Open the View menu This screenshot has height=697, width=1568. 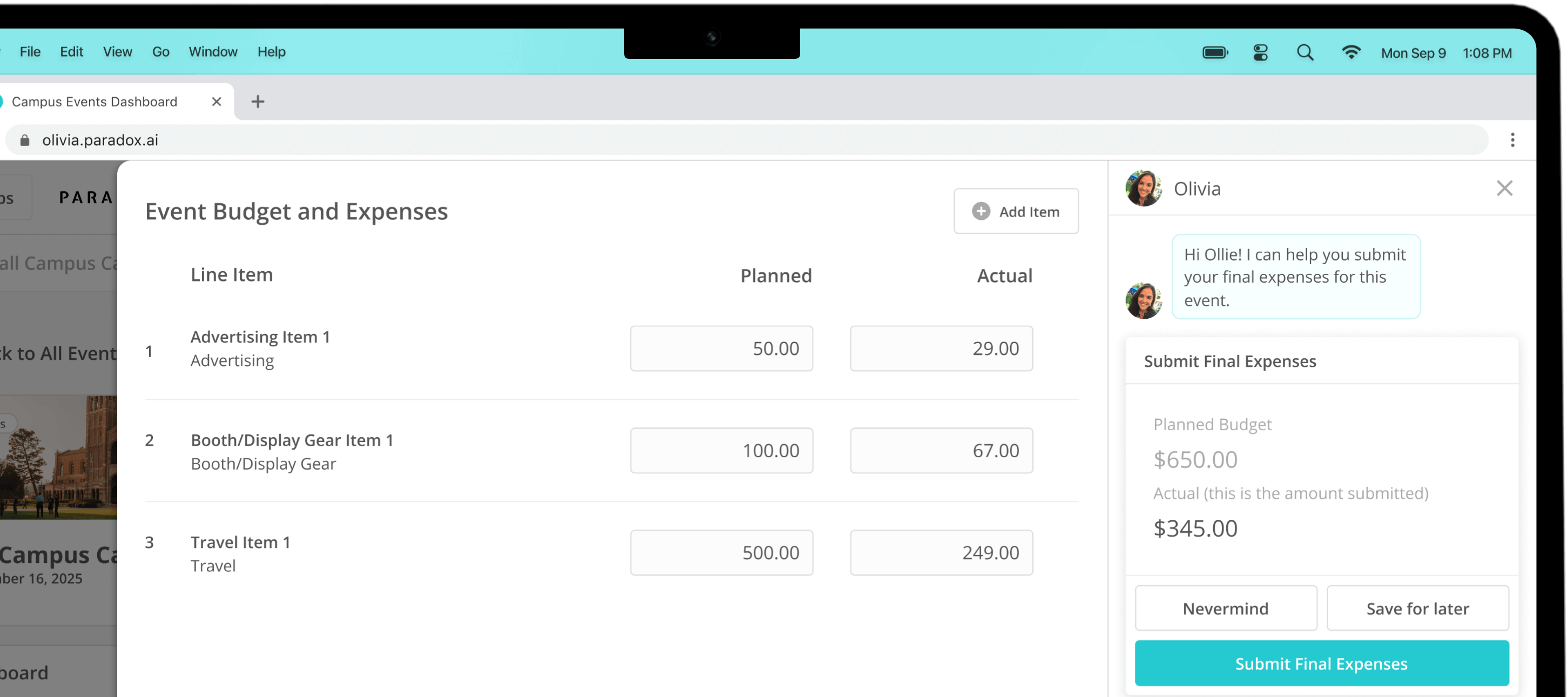coord(118,52)
